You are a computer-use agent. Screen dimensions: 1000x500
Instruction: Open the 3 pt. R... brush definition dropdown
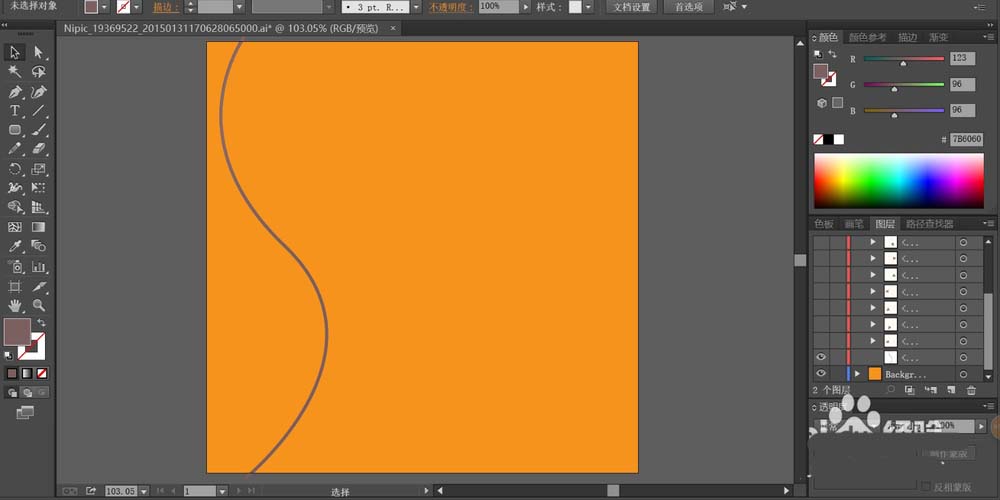click(x=416, y=7)
